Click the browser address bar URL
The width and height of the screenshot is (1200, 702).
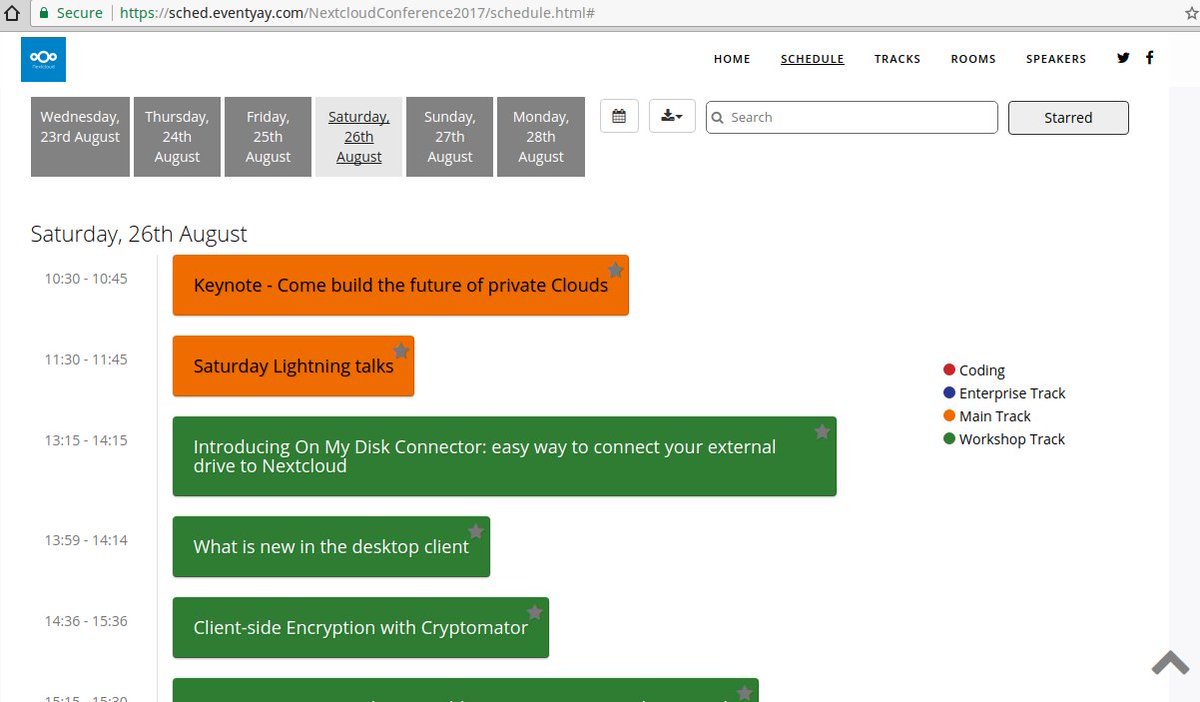point(357,13)
